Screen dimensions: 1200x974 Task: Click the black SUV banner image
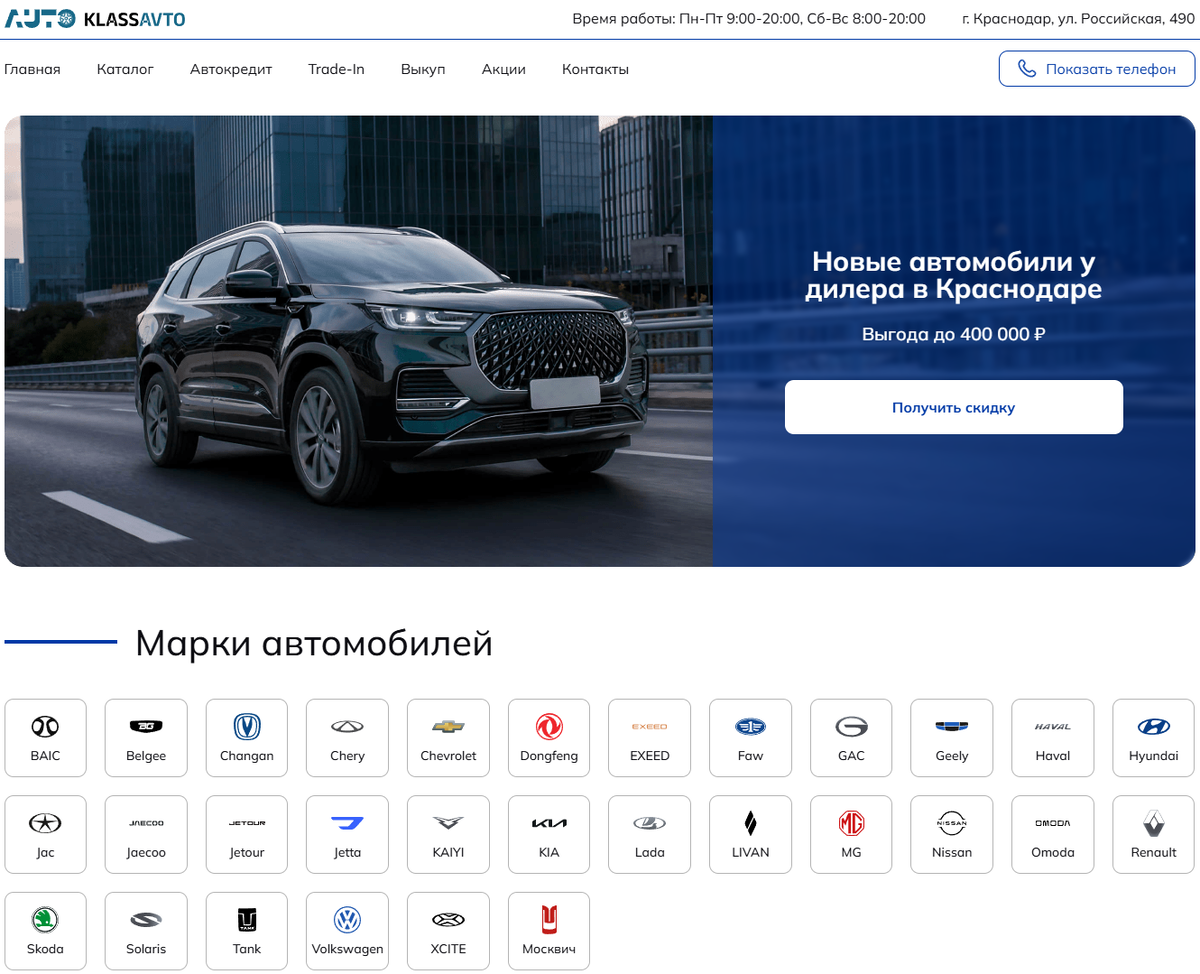358,341
